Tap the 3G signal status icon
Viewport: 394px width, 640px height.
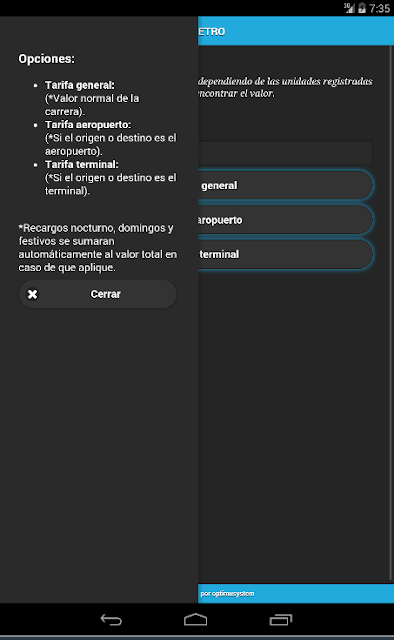pos(349,8)
